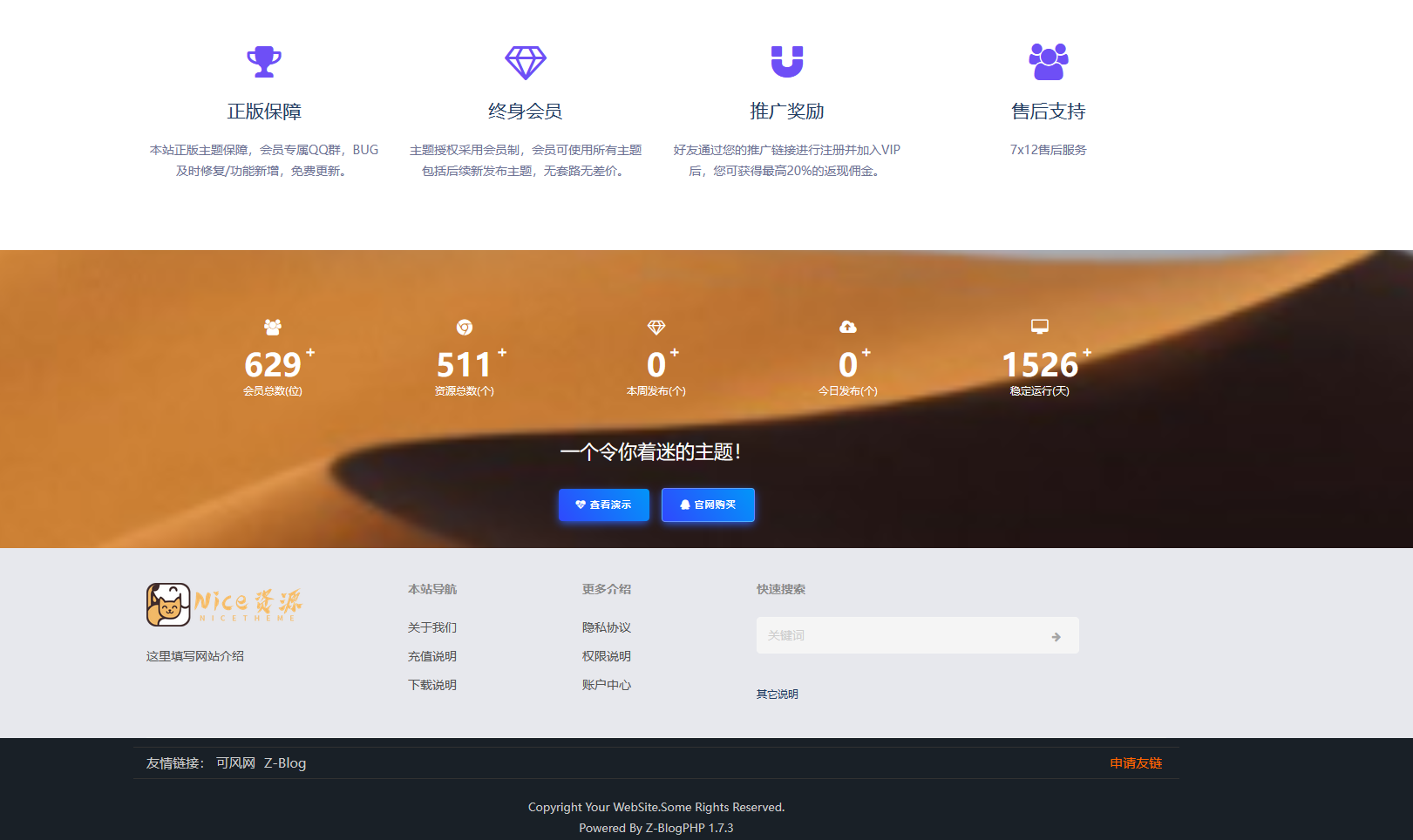The image size is (1413, 840).
Task: Submit search with the arrow icon
Action: click(1056, 637)
